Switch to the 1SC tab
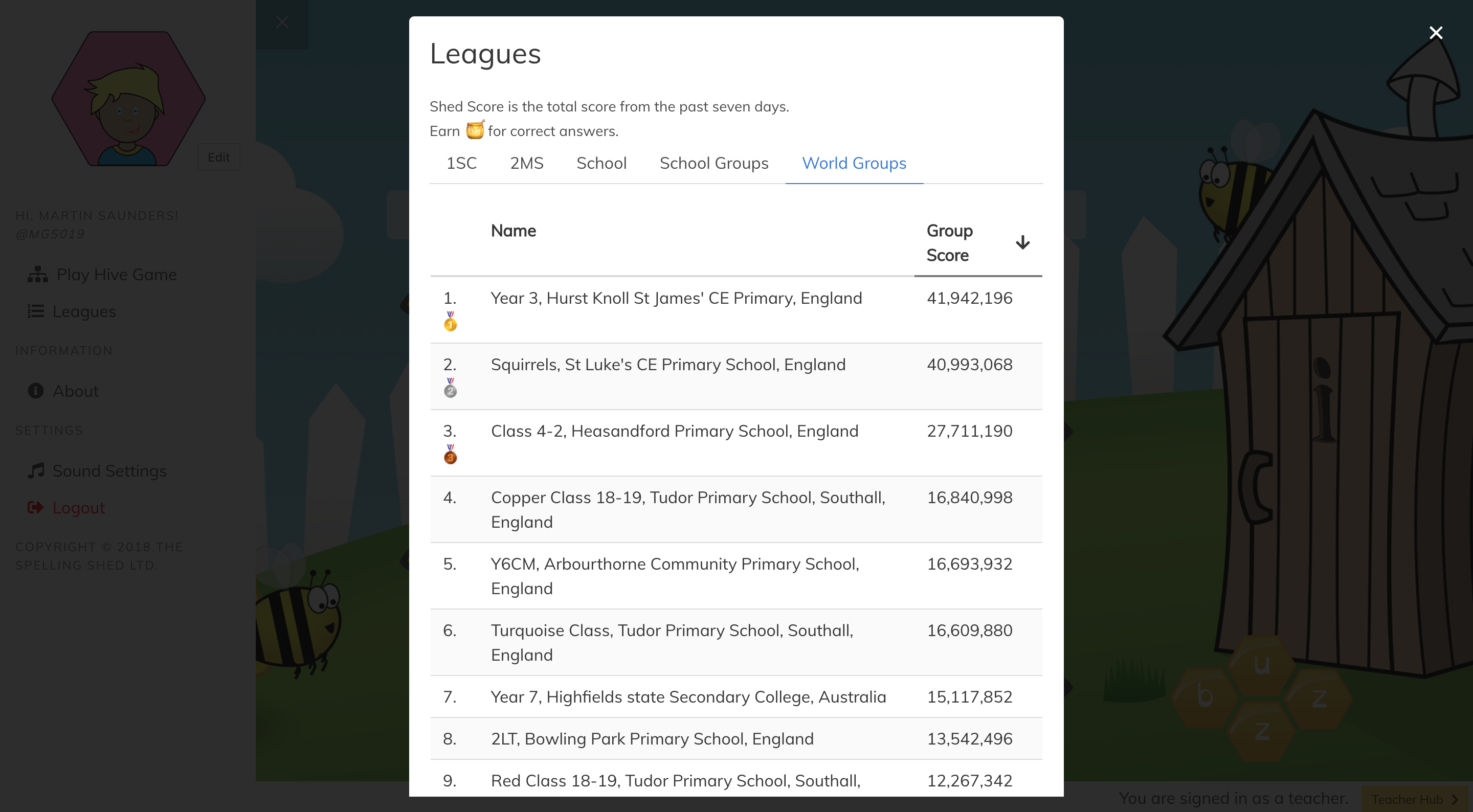Viewport: 1473px width, 812px height. (x=461, y=164)
